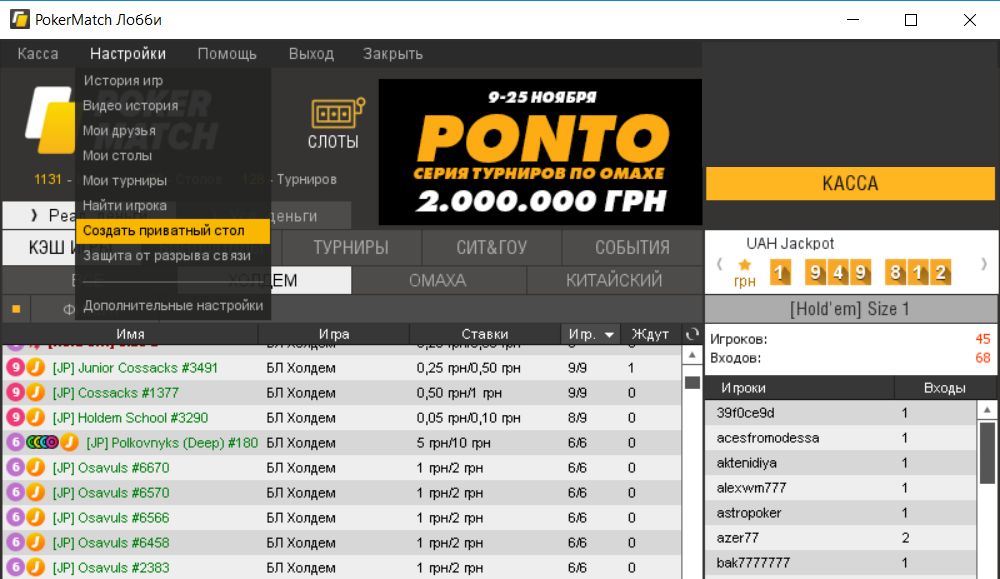Select player azer77 in list
This screenshot has width=1000, height=579.
pyautogui.click(x=841, y=538)
